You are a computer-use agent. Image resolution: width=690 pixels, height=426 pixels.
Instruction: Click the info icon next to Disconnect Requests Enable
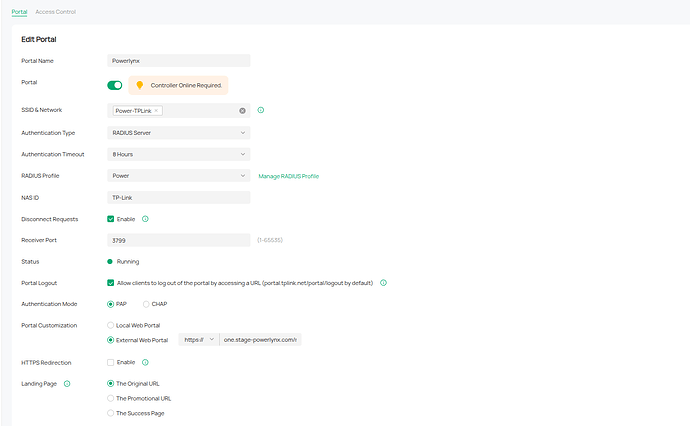145,219
